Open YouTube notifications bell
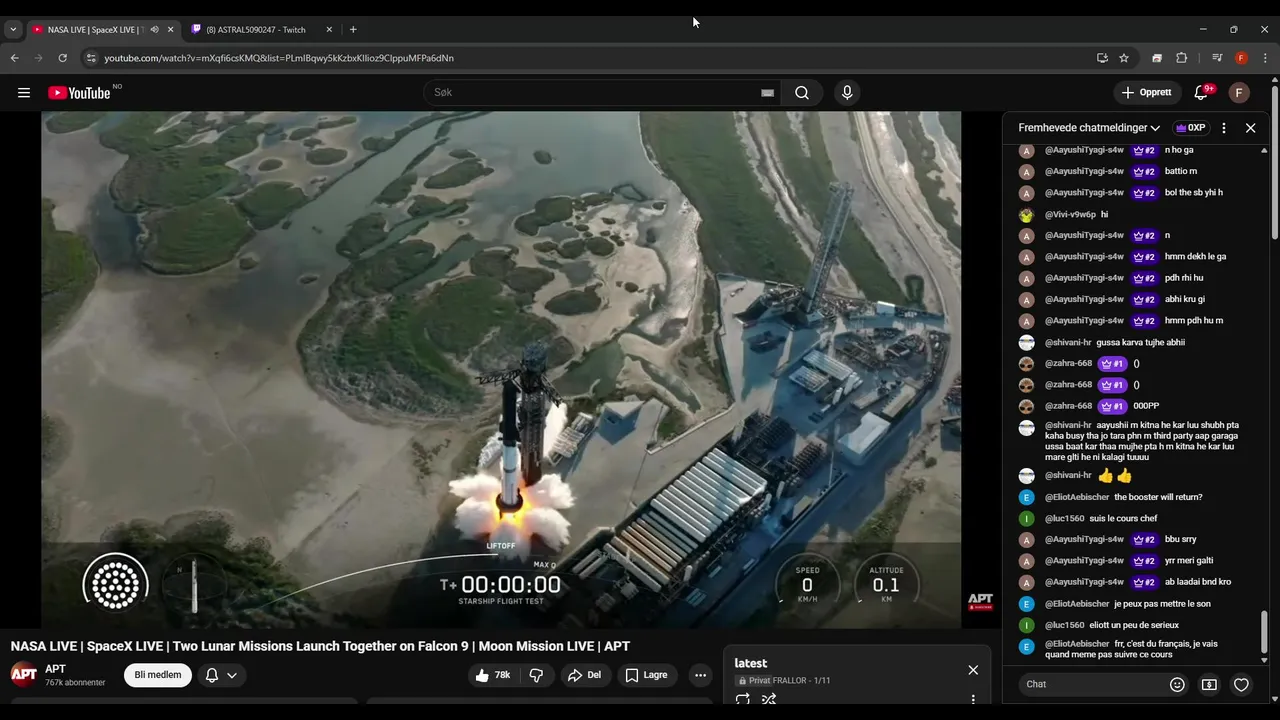Screen dimensions: 1280x720 (x=1202, y=93)
